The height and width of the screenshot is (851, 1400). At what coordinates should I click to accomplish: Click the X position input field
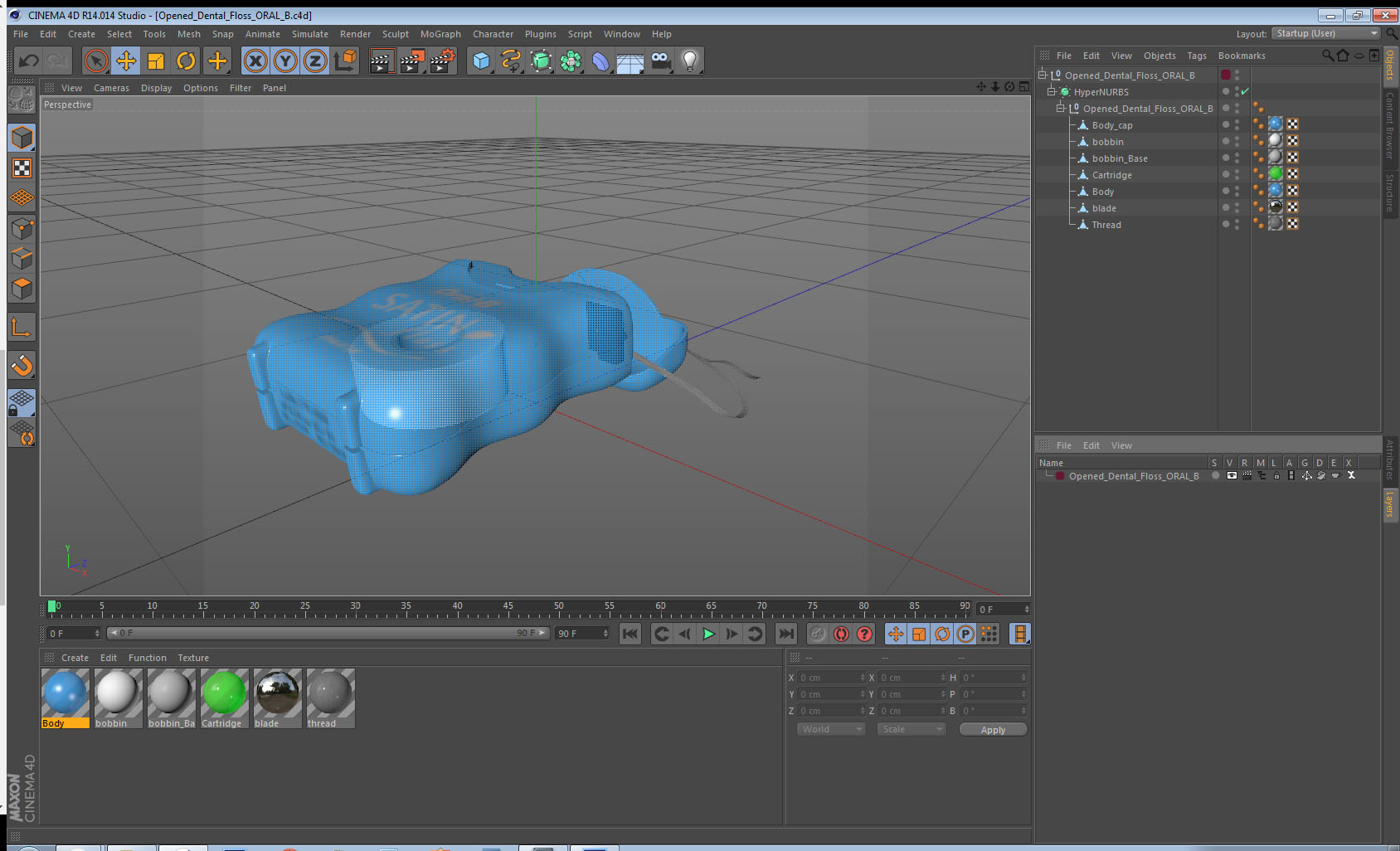point(831,678)
